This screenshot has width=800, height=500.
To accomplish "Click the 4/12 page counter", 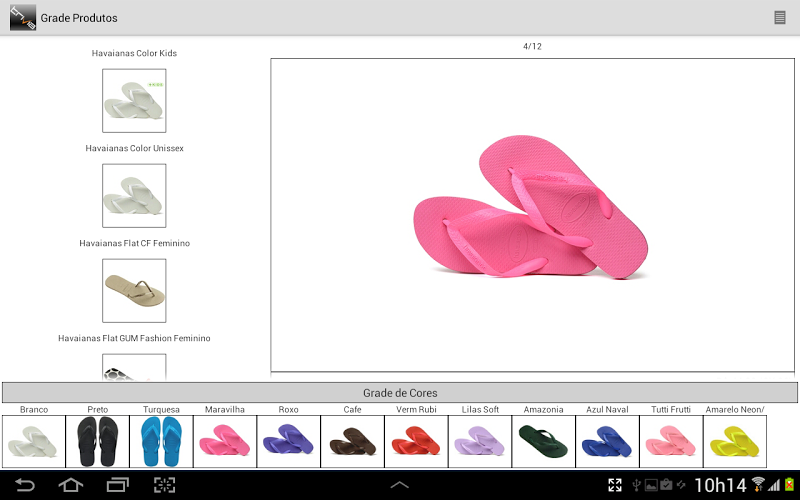I will point(532,46).
